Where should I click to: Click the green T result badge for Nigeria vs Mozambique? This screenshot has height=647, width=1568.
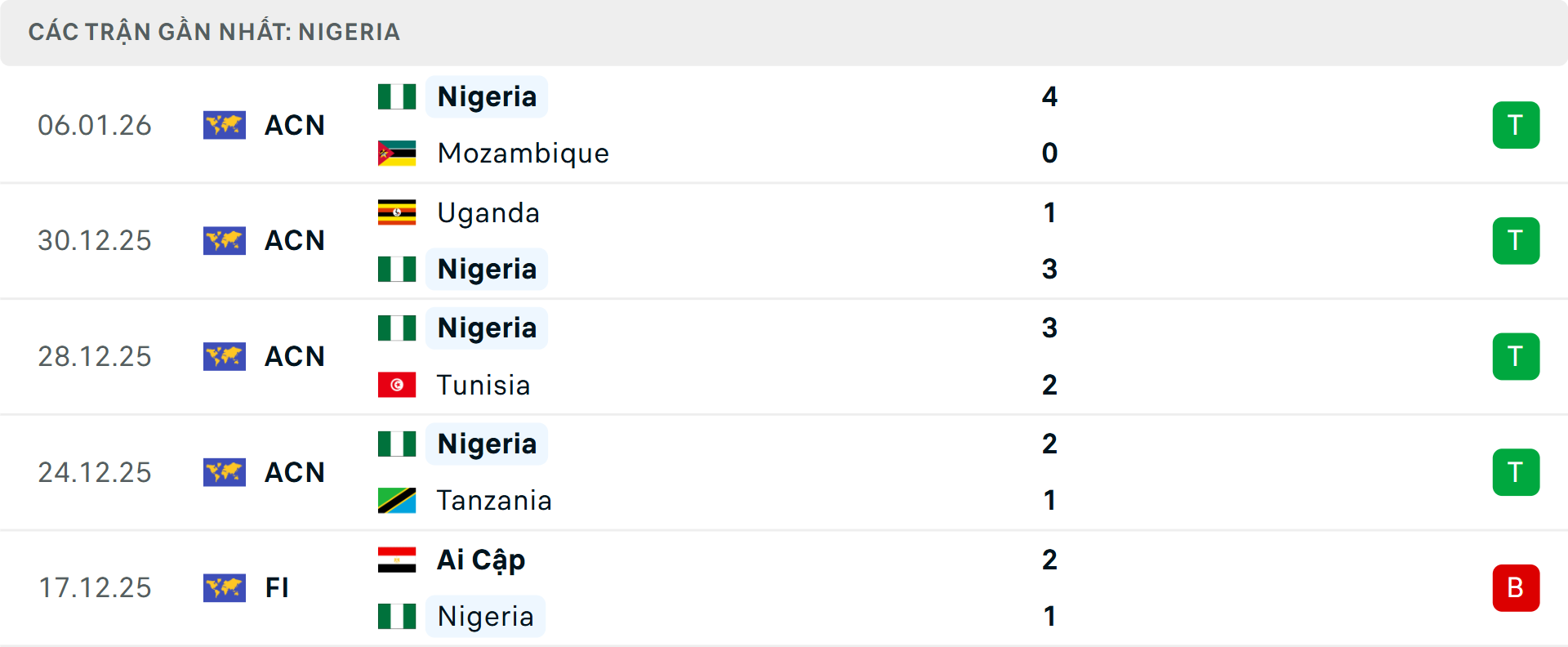tap(1516, 125)
